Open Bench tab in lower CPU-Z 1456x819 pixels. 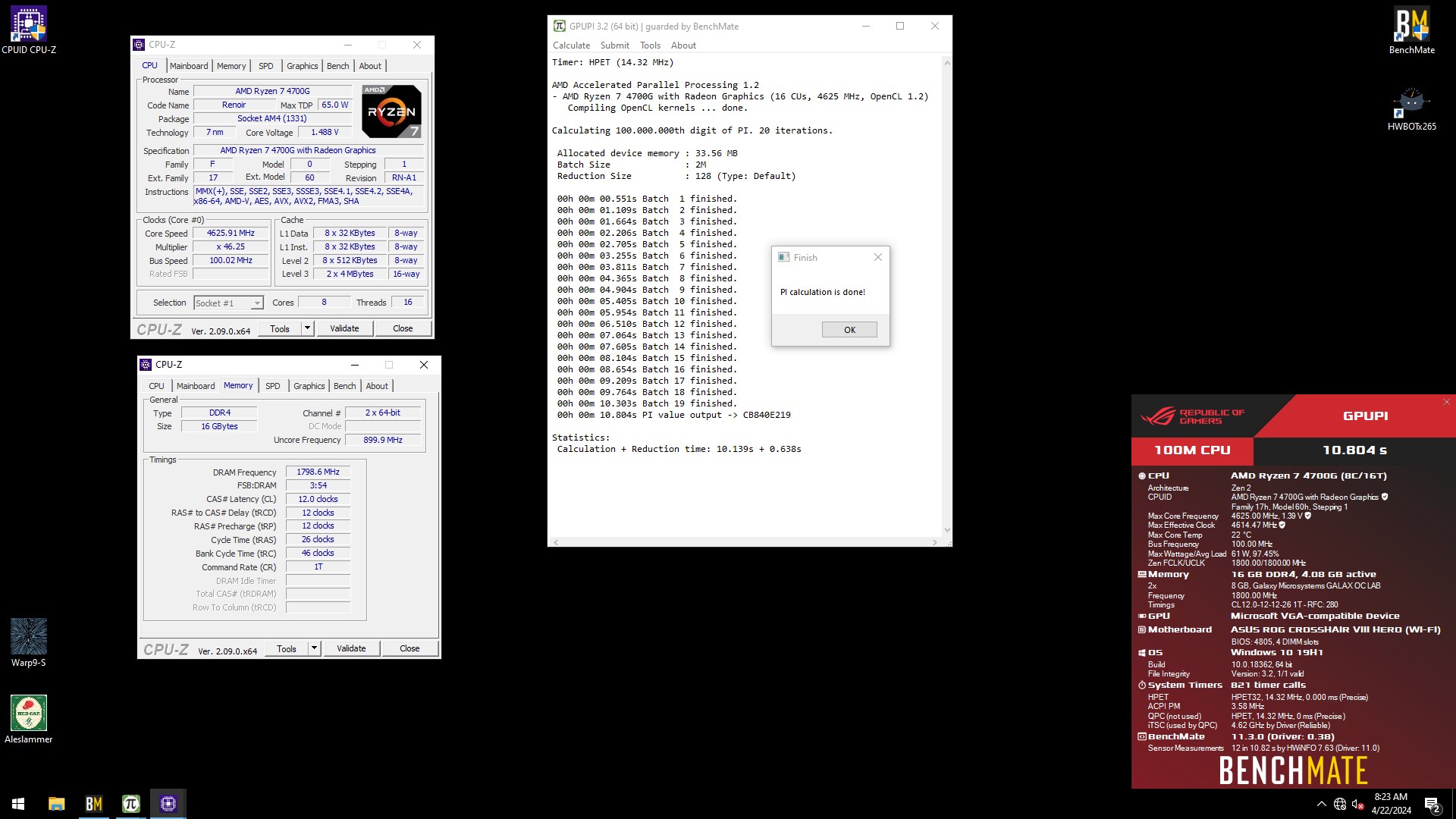click(x=344, y=386)
